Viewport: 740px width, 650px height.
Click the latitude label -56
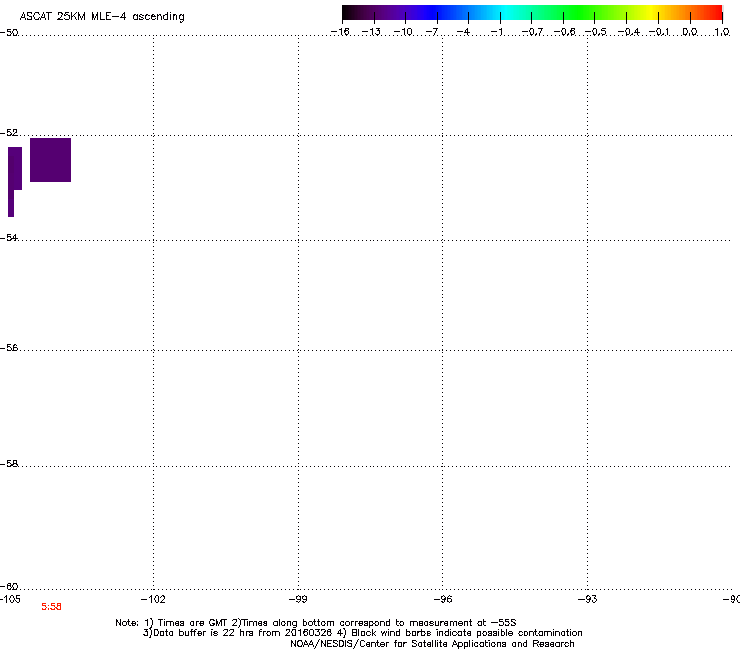9,348
